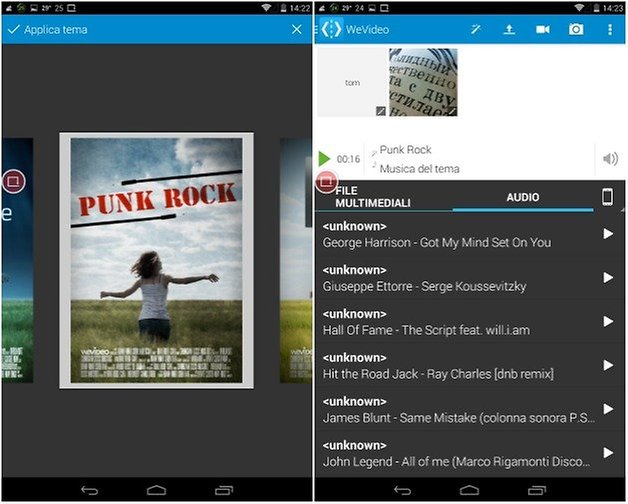Preview the George Harrison track
The height and width of the screenshot is (504, 628).
(x=608, y=234)
